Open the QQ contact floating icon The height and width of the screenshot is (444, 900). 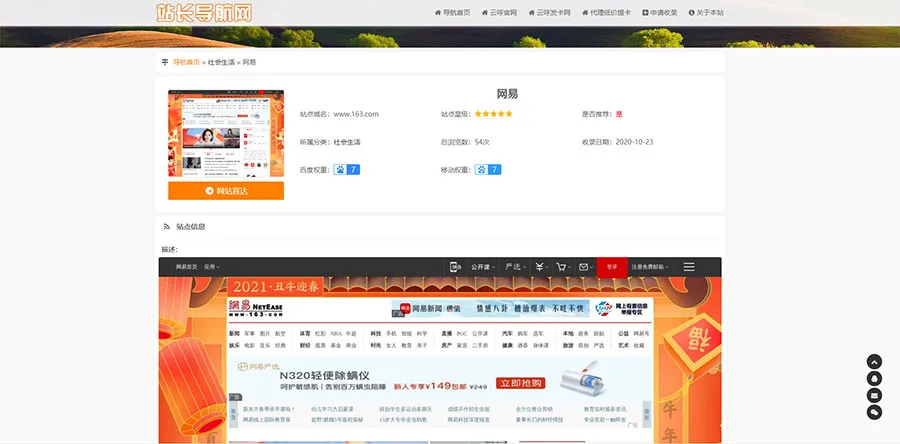coord(874,379)
